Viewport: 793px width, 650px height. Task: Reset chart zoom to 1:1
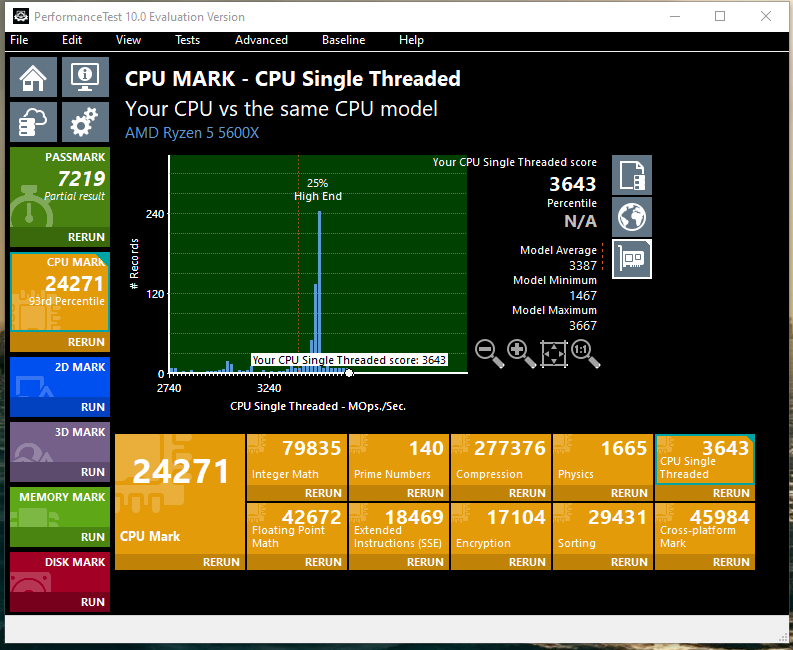click(586, 354)
